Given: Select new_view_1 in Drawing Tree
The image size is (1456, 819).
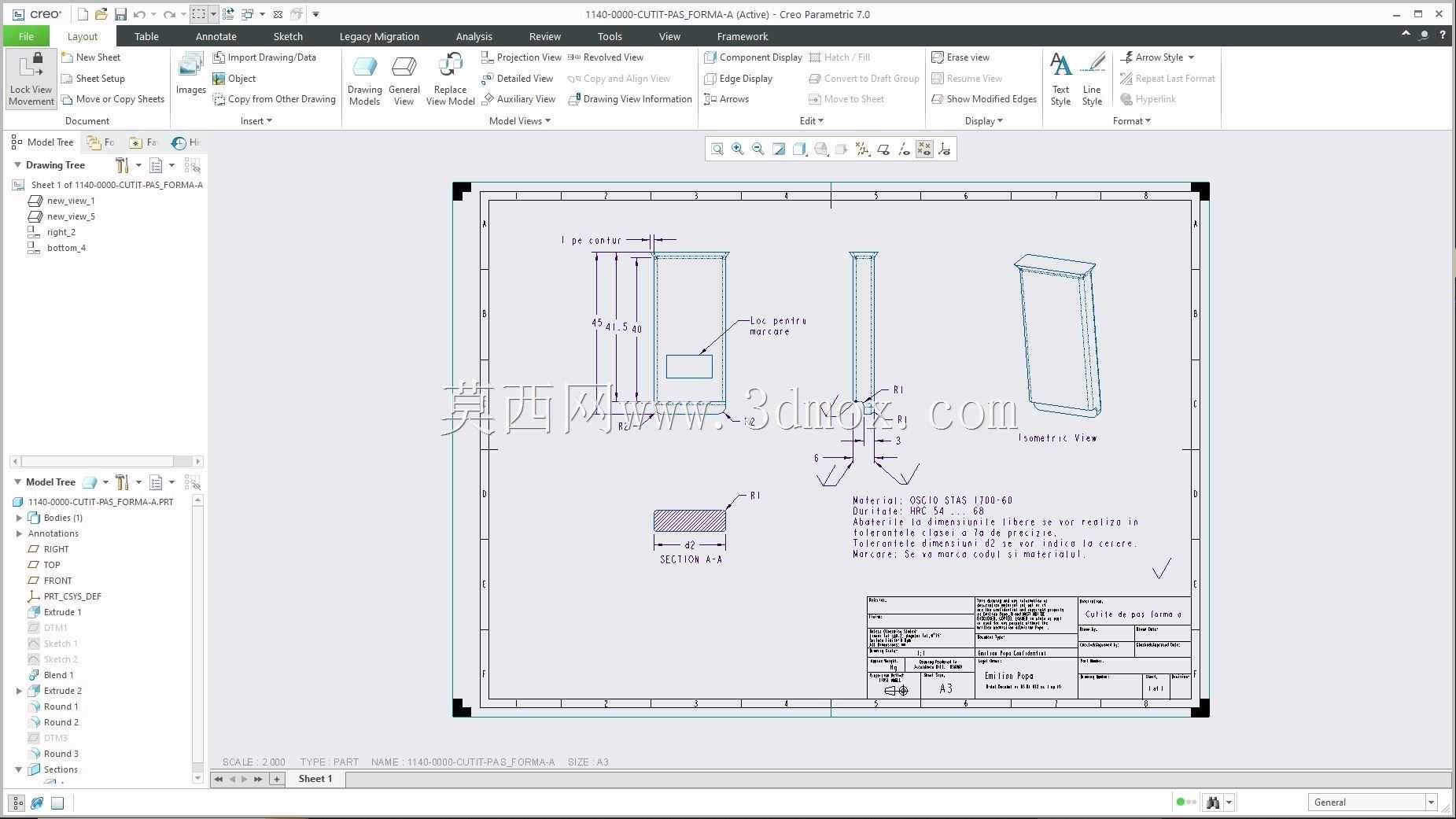Looking at the screenshot, I should [70, 201].
